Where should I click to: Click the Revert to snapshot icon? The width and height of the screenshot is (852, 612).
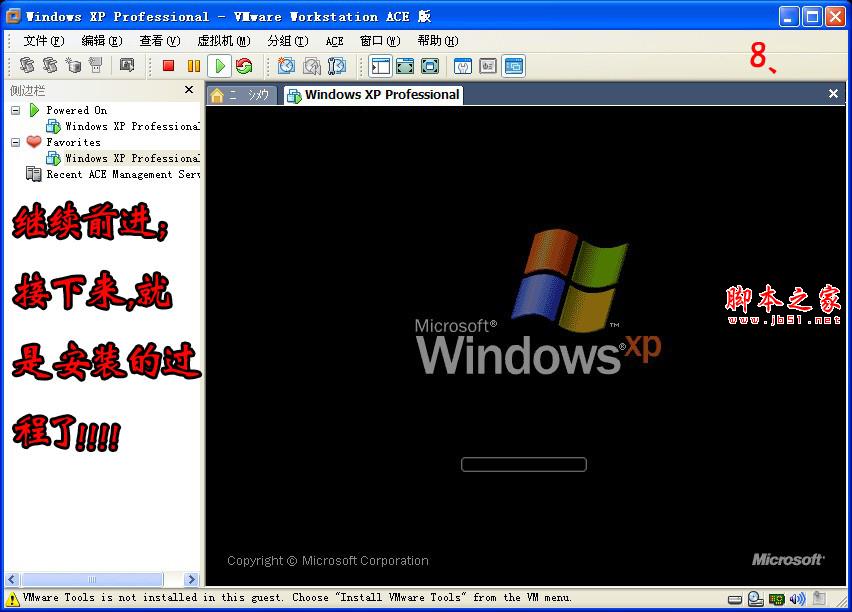(x=312, y=66)
